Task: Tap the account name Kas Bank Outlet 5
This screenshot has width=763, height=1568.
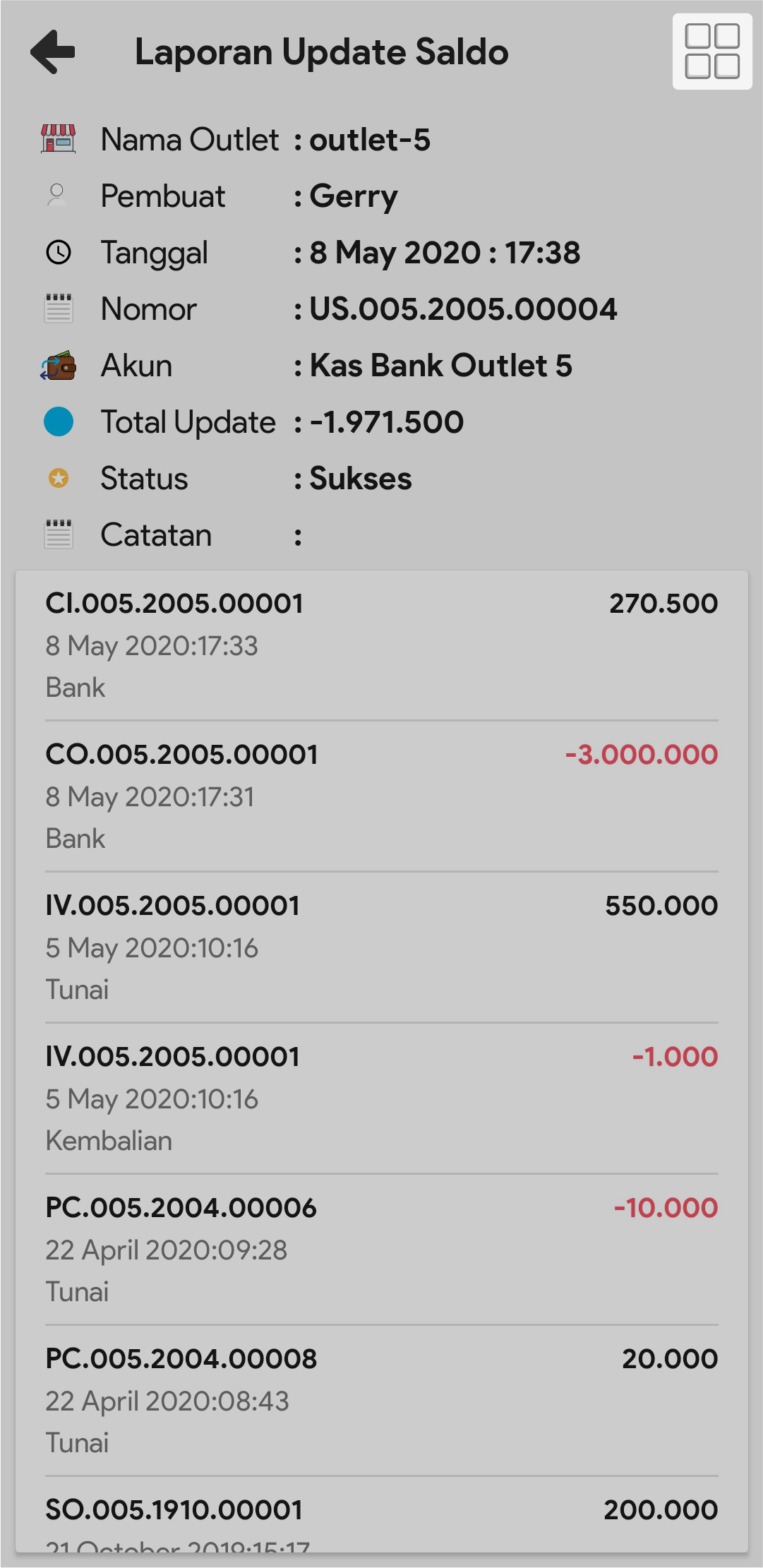Action: (440, 366)
